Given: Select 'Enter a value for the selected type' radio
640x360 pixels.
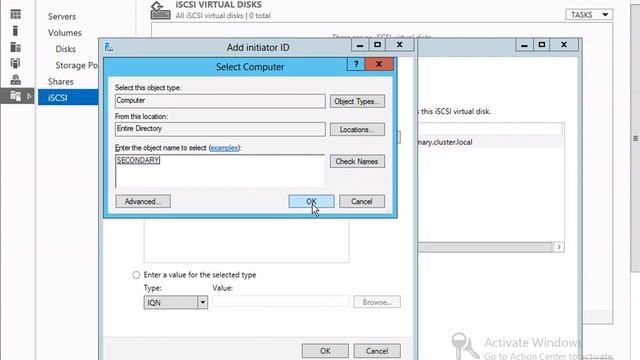Looking at the screenshot, I should tap(136, 275).
